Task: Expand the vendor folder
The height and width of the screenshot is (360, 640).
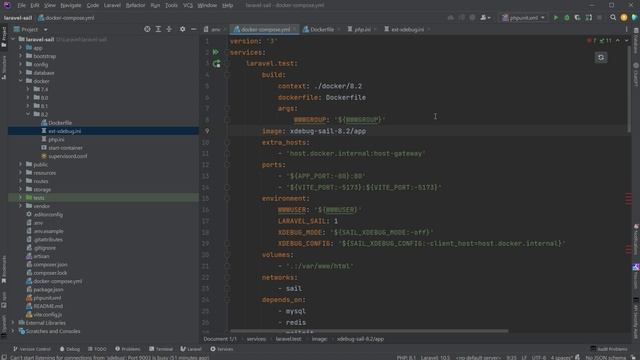Action: click(20, 206)
